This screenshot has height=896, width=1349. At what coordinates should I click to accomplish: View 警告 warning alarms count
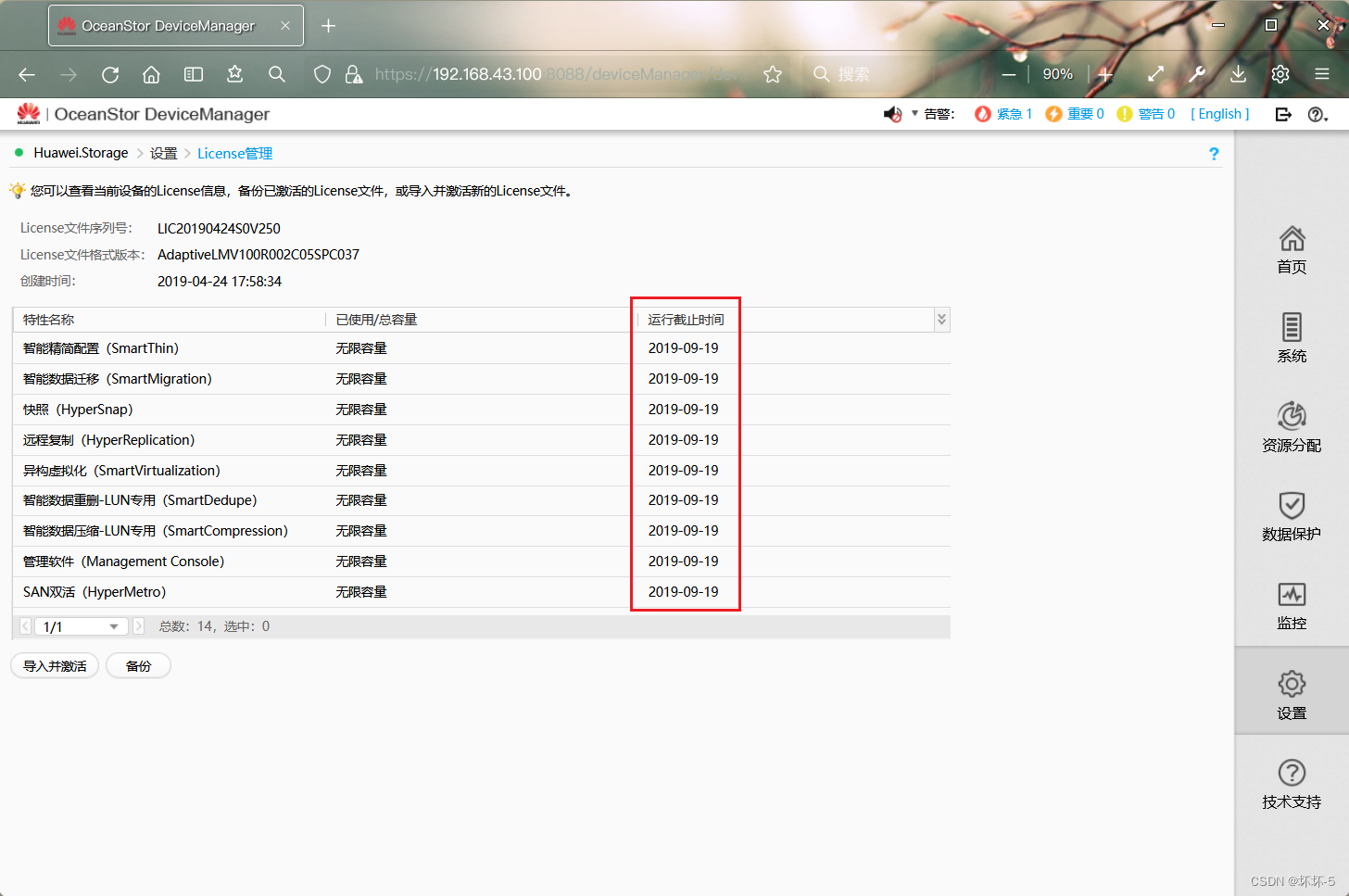1146,114
